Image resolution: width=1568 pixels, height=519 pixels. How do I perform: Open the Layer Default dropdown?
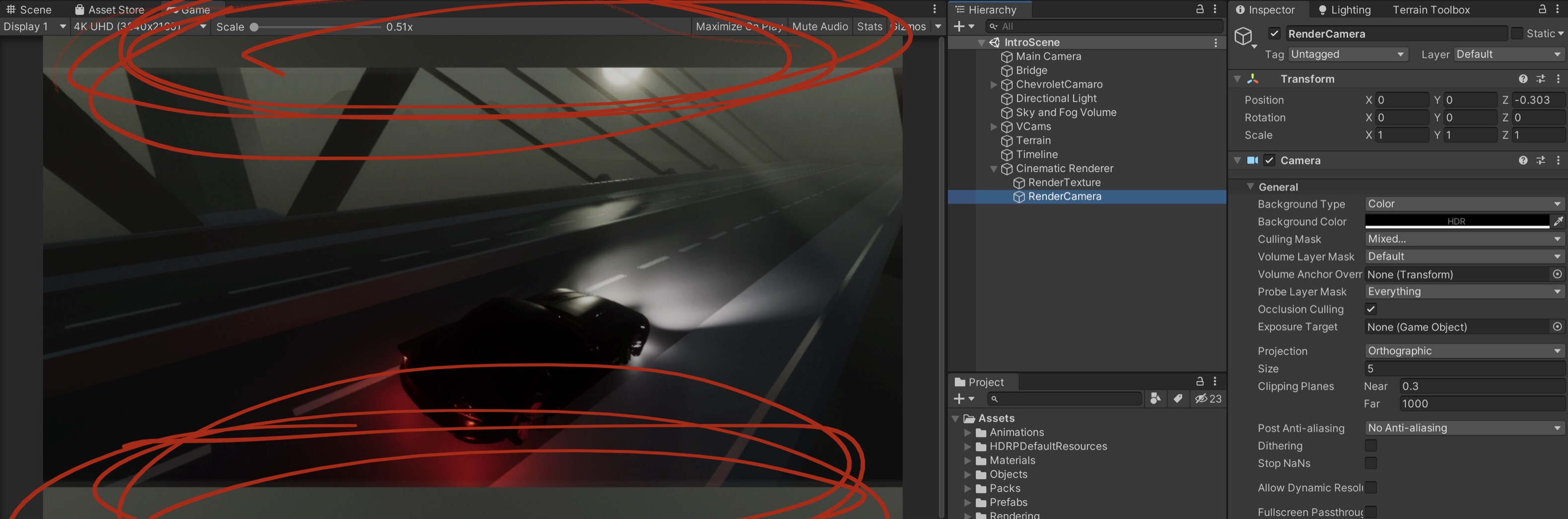tap(1509, 55)
